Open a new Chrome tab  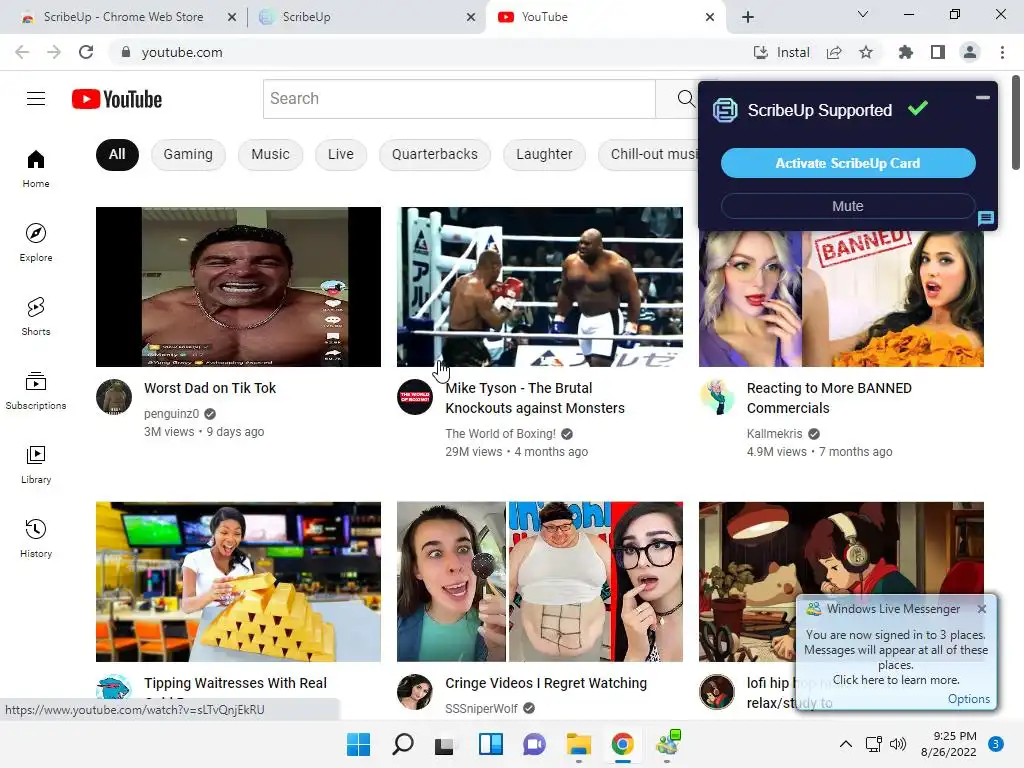click(748, 17)
